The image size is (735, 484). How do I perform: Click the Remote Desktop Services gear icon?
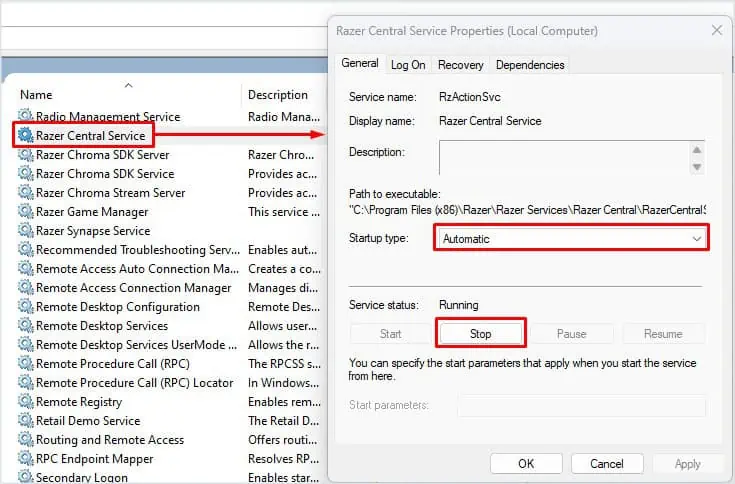pyautogui.click(x=26, y=326)
